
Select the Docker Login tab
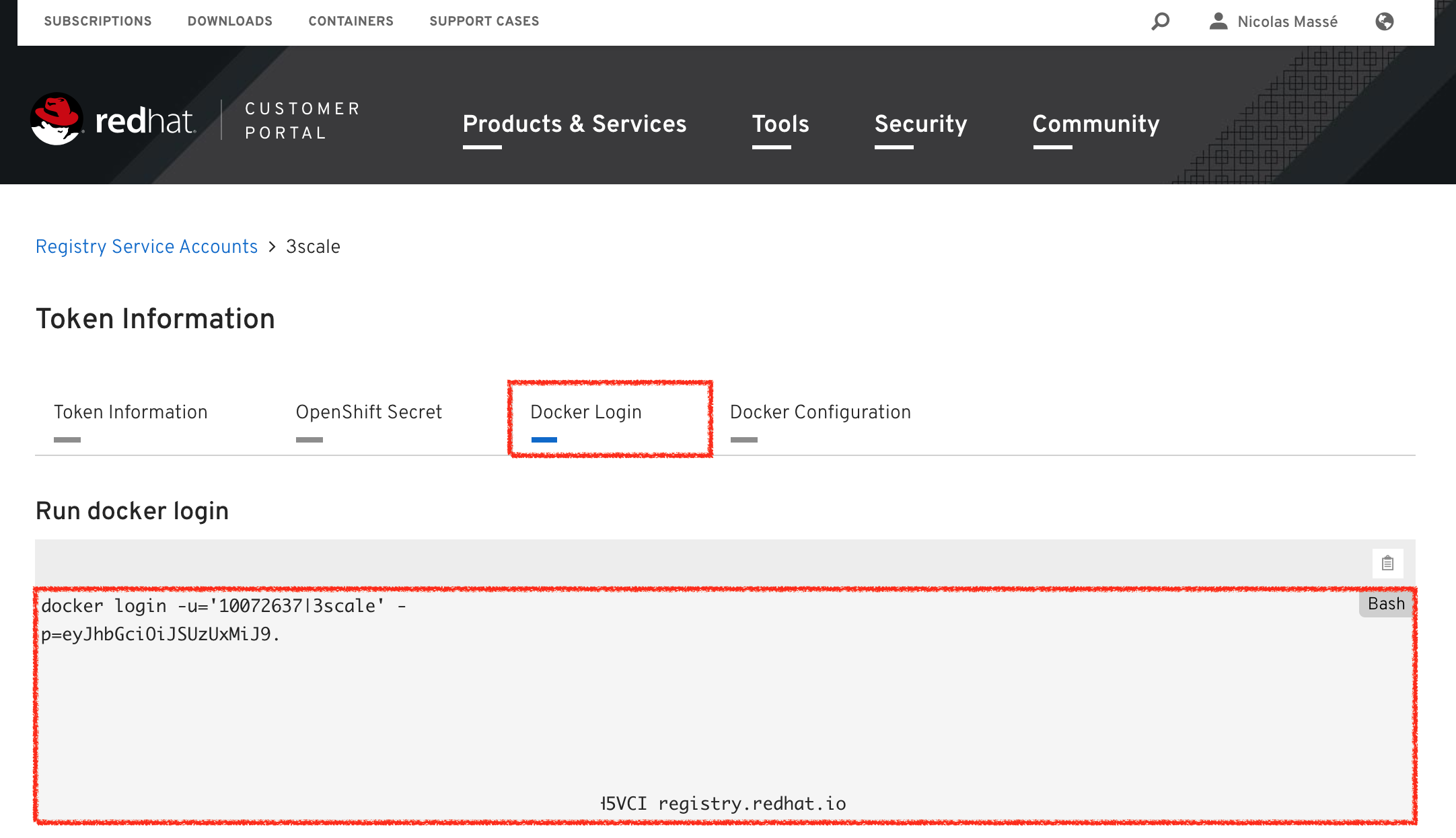585,412
